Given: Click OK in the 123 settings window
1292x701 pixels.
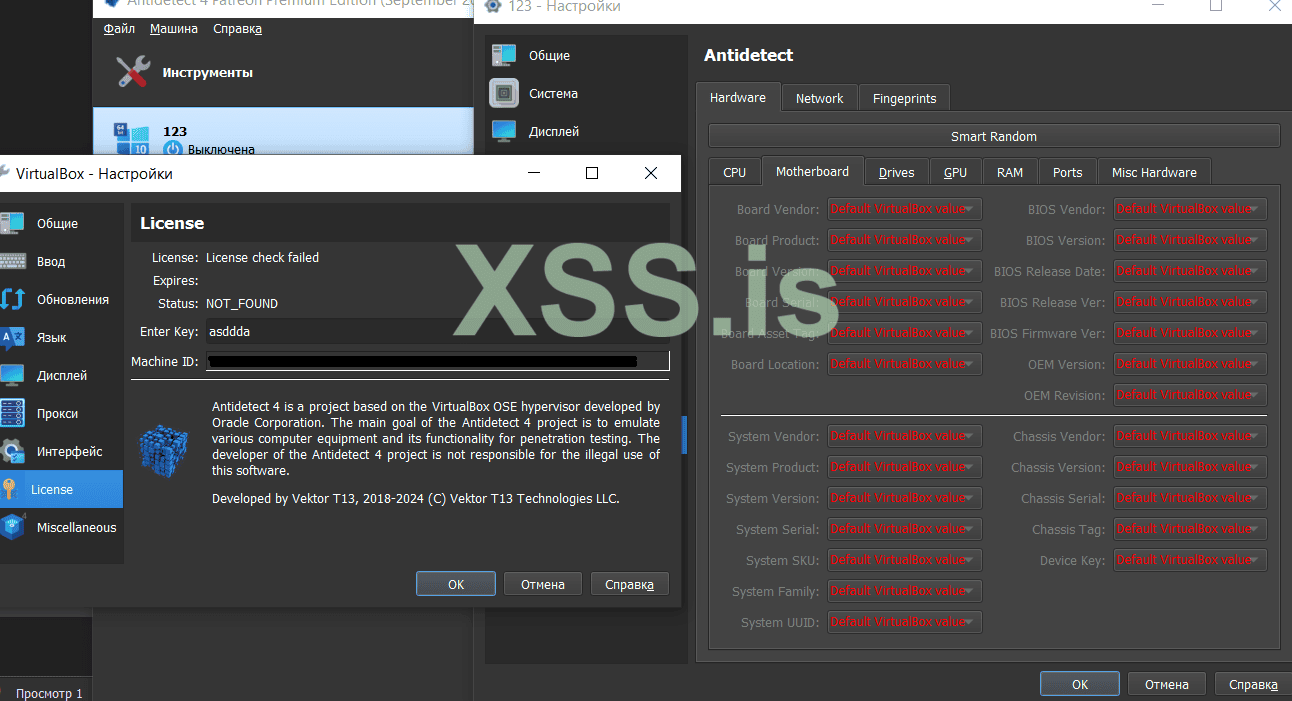Looking at the screenshot, I should [x=1080, y=684].
